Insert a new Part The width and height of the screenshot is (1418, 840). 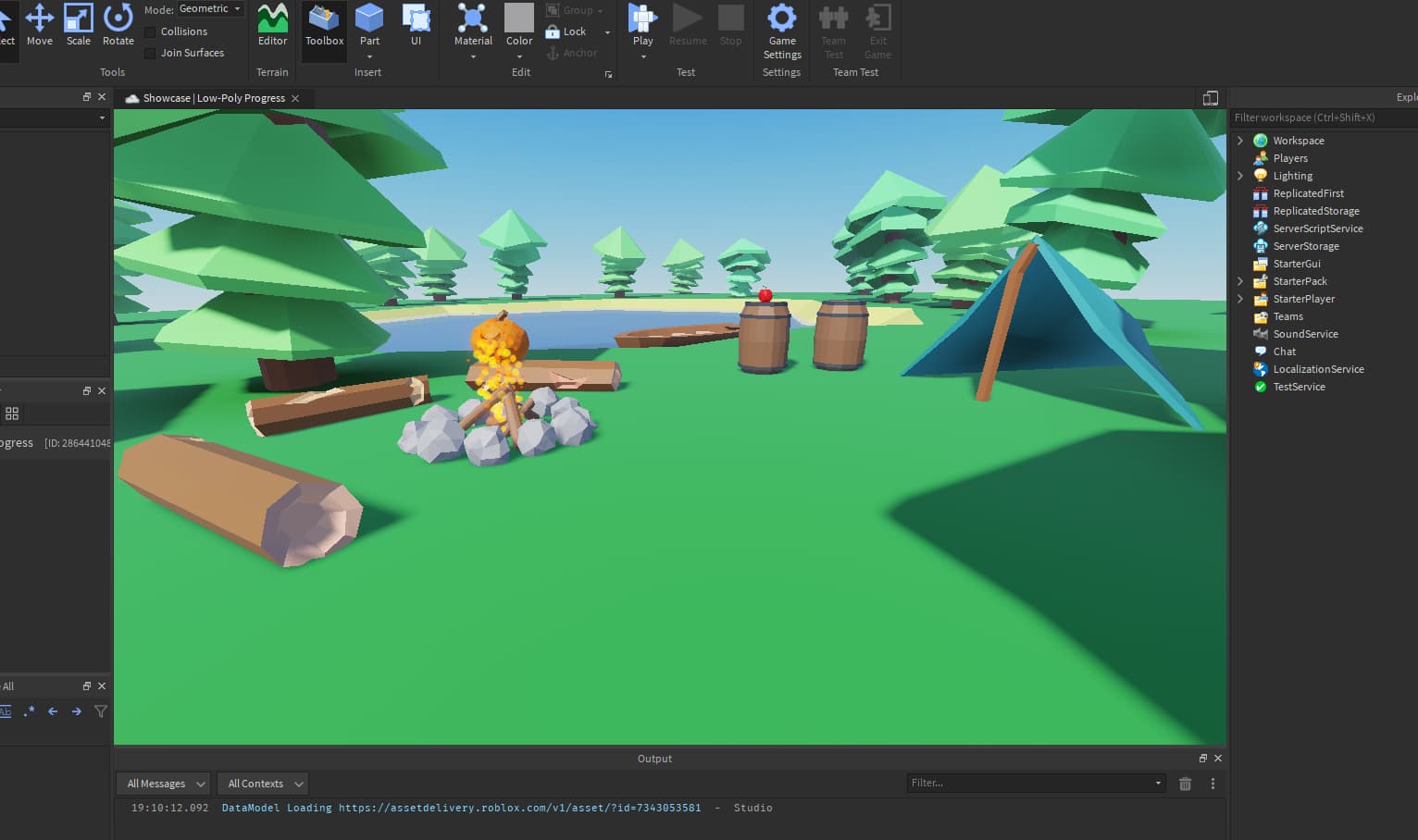click(x=368, y=22)
